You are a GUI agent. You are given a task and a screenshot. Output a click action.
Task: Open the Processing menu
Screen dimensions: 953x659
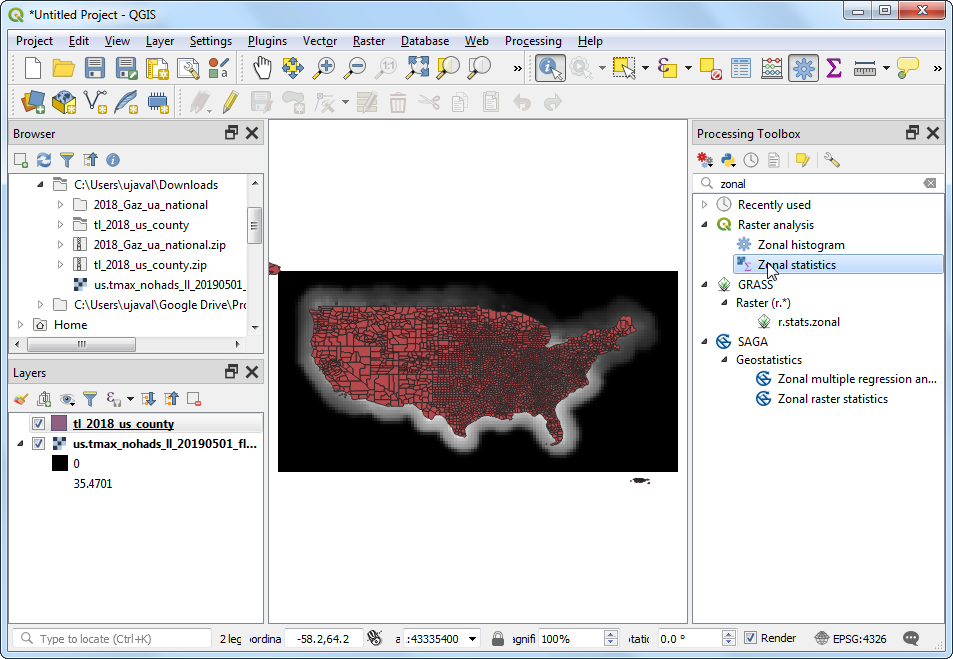(x=532, y=41)
